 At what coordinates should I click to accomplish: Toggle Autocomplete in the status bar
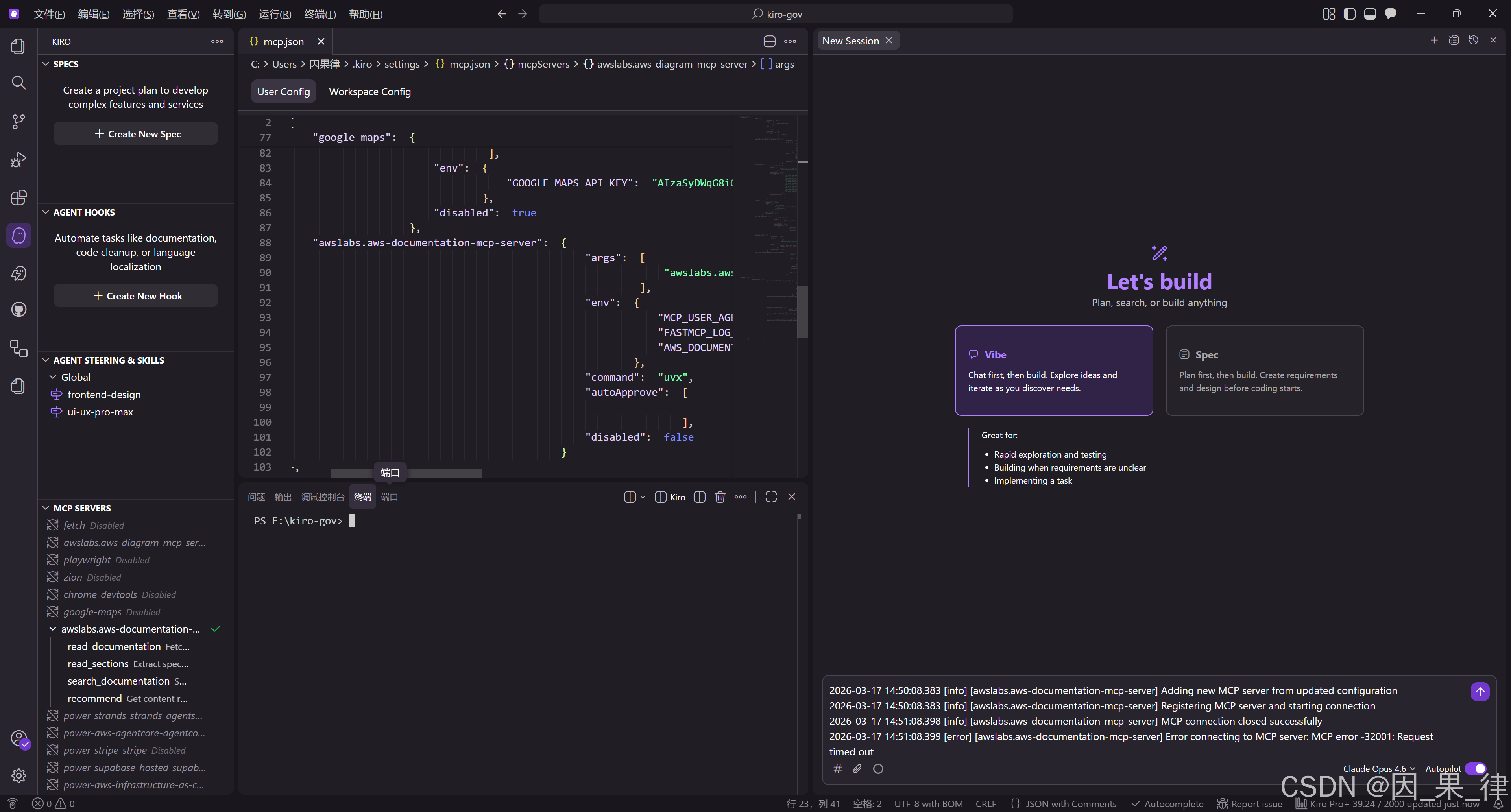(1167, 804)
